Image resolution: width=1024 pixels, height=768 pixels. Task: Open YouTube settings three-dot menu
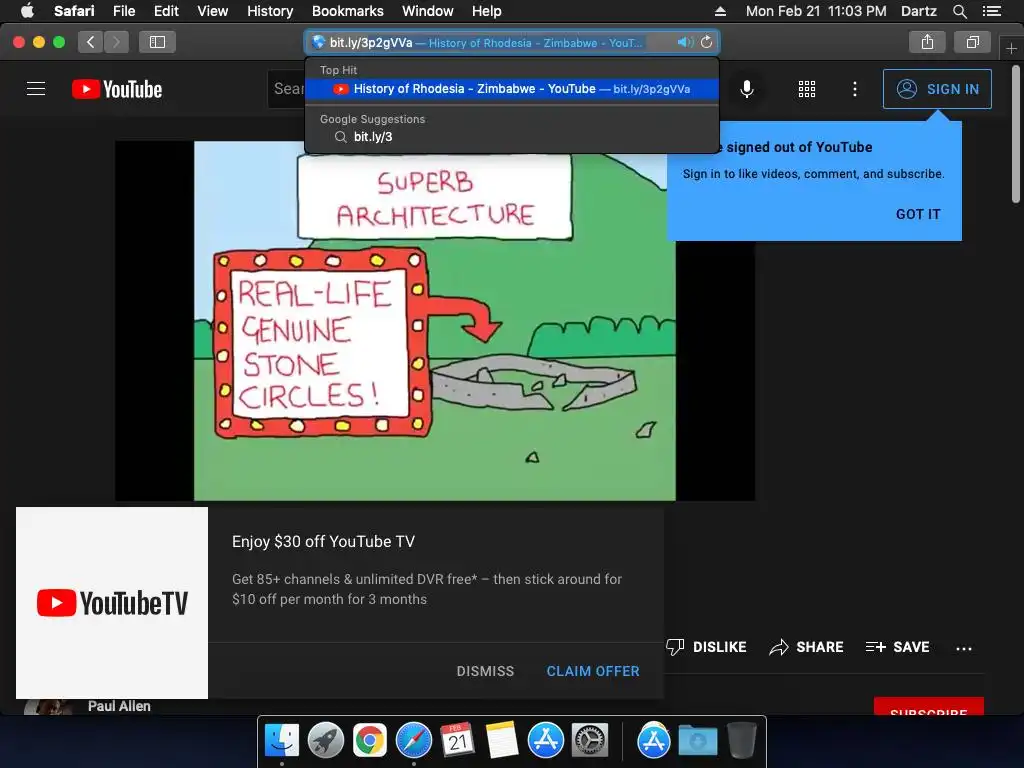point(854,89)
